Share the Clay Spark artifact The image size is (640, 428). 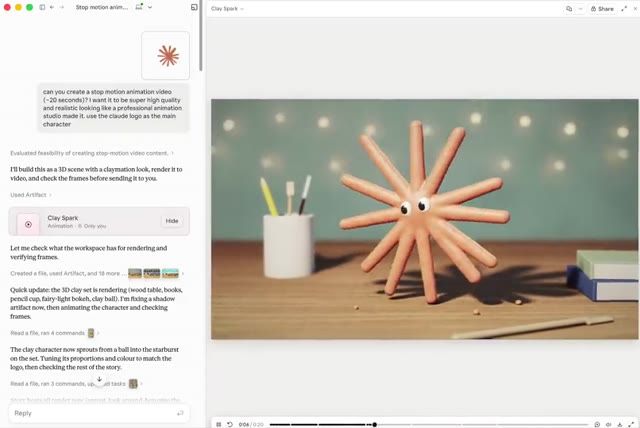point(602,9)
